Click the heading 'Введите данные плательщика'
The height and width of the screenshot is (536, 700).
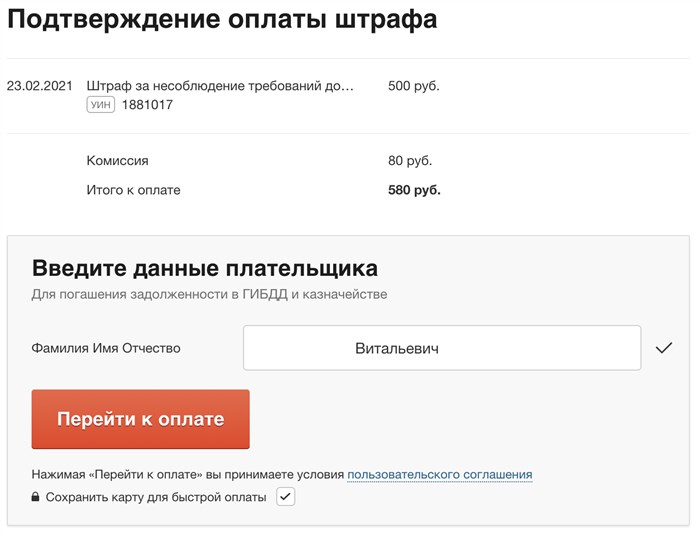205,268
